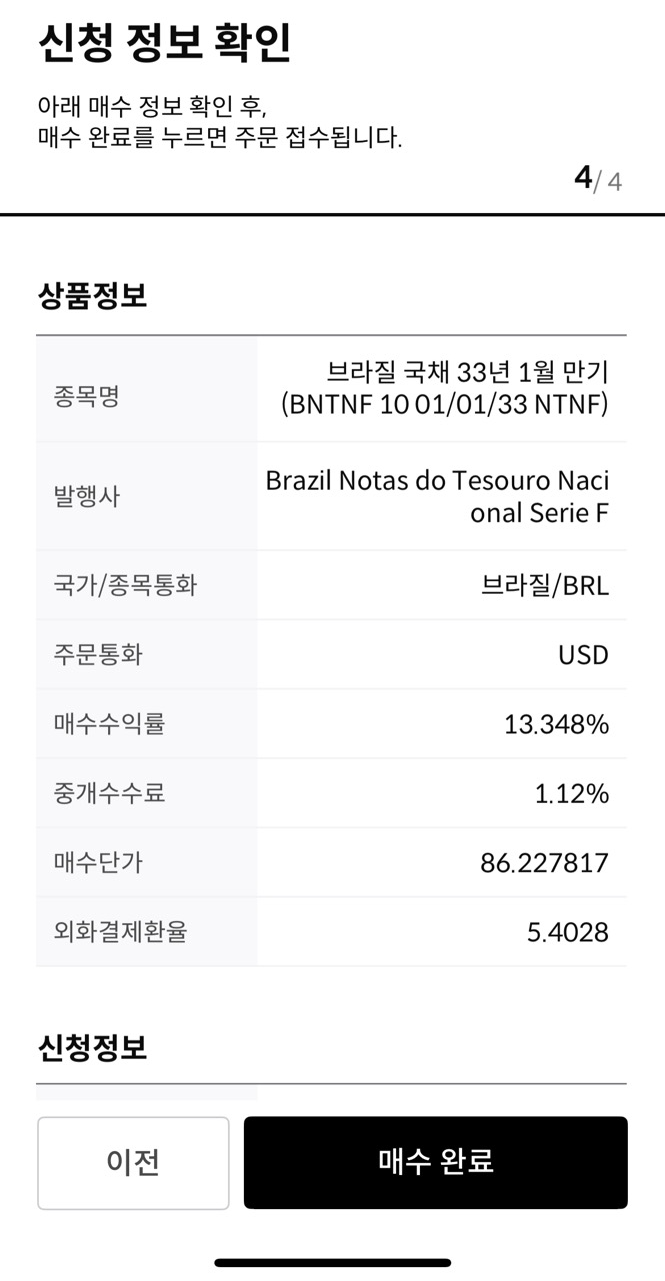Click the Brazil Notas do Tesouro Nacional issuer text
This screenshot has width=665, height=1281.
pos(437,496)
